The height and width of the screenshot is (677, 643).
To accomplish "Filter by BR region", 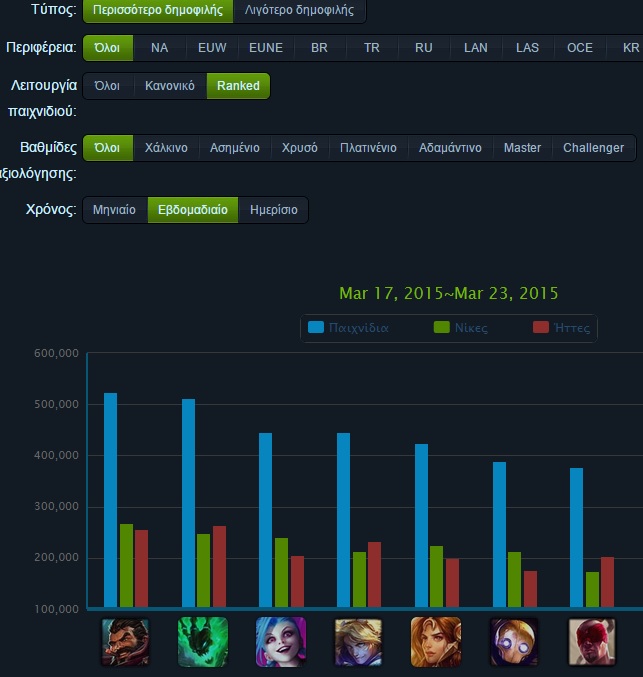I will coord(320,47).
